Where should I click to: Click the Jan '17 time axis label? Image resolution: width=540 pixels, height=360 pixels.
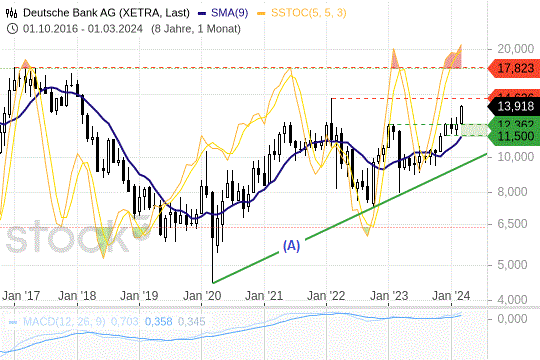click(21, 296)
